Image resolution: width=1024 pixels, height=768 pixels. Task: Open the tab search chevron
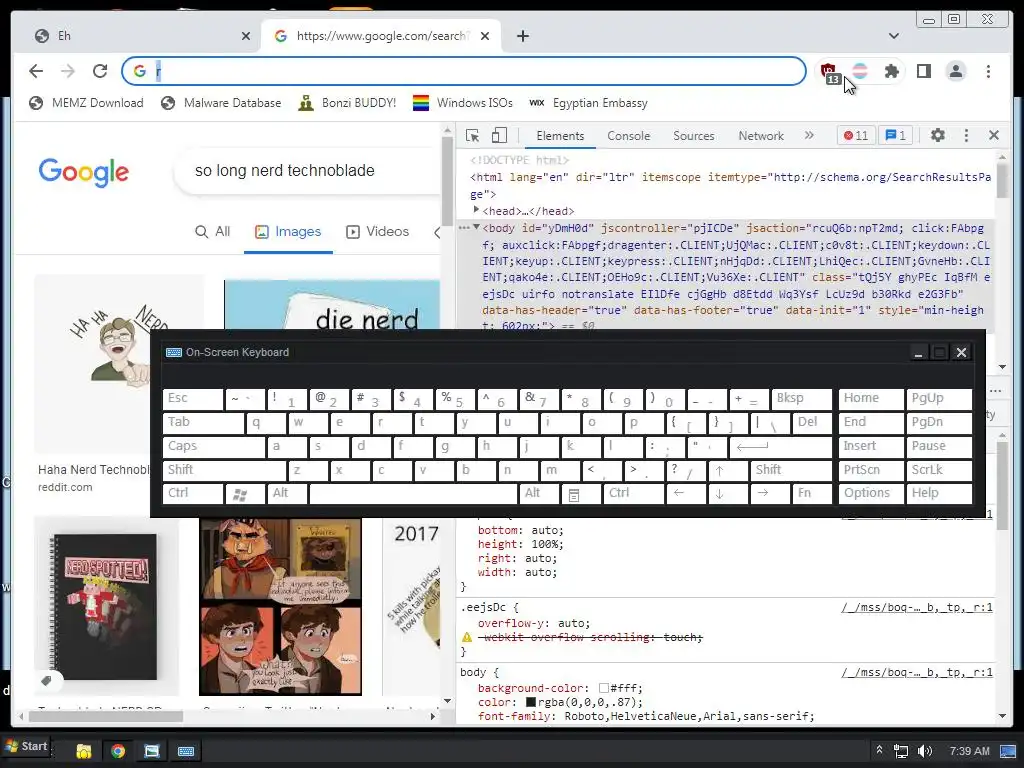pyautogui.click(x=893, y=36)
